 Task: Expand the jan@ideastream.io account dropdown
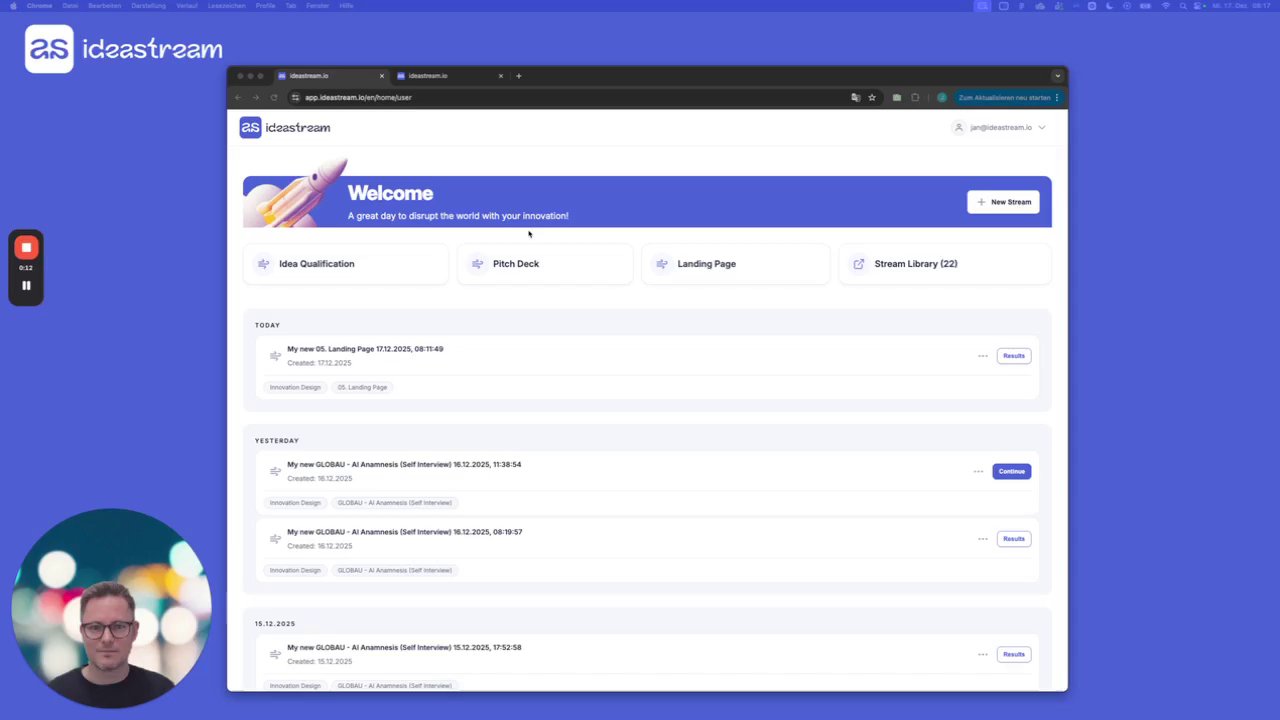pyautogui.click(x=1042, y=127)
